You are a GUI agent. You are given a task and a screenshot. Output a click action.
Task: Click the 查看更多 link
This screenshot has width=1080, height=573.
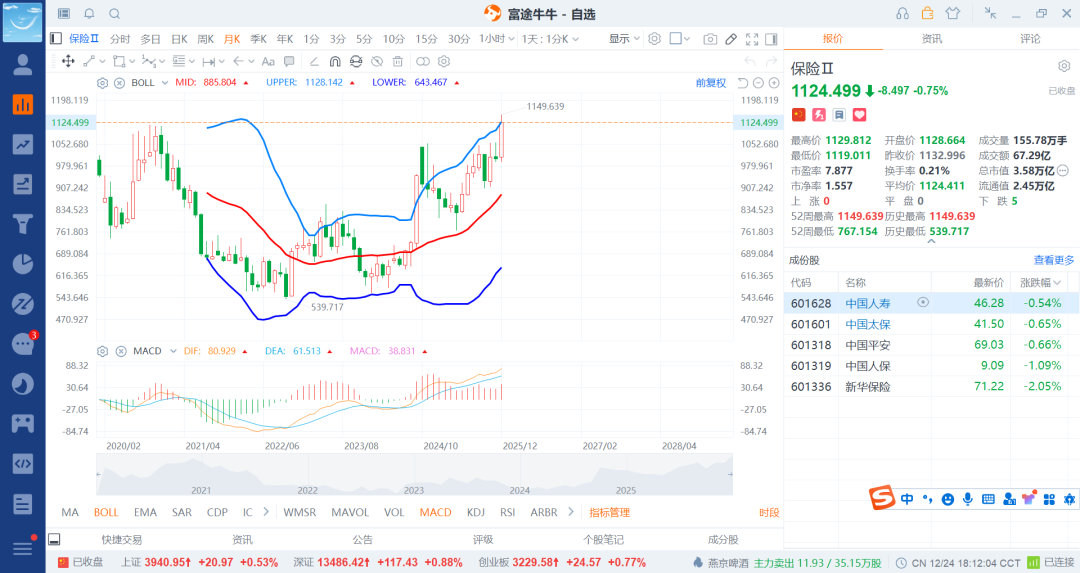[1054, 260]
